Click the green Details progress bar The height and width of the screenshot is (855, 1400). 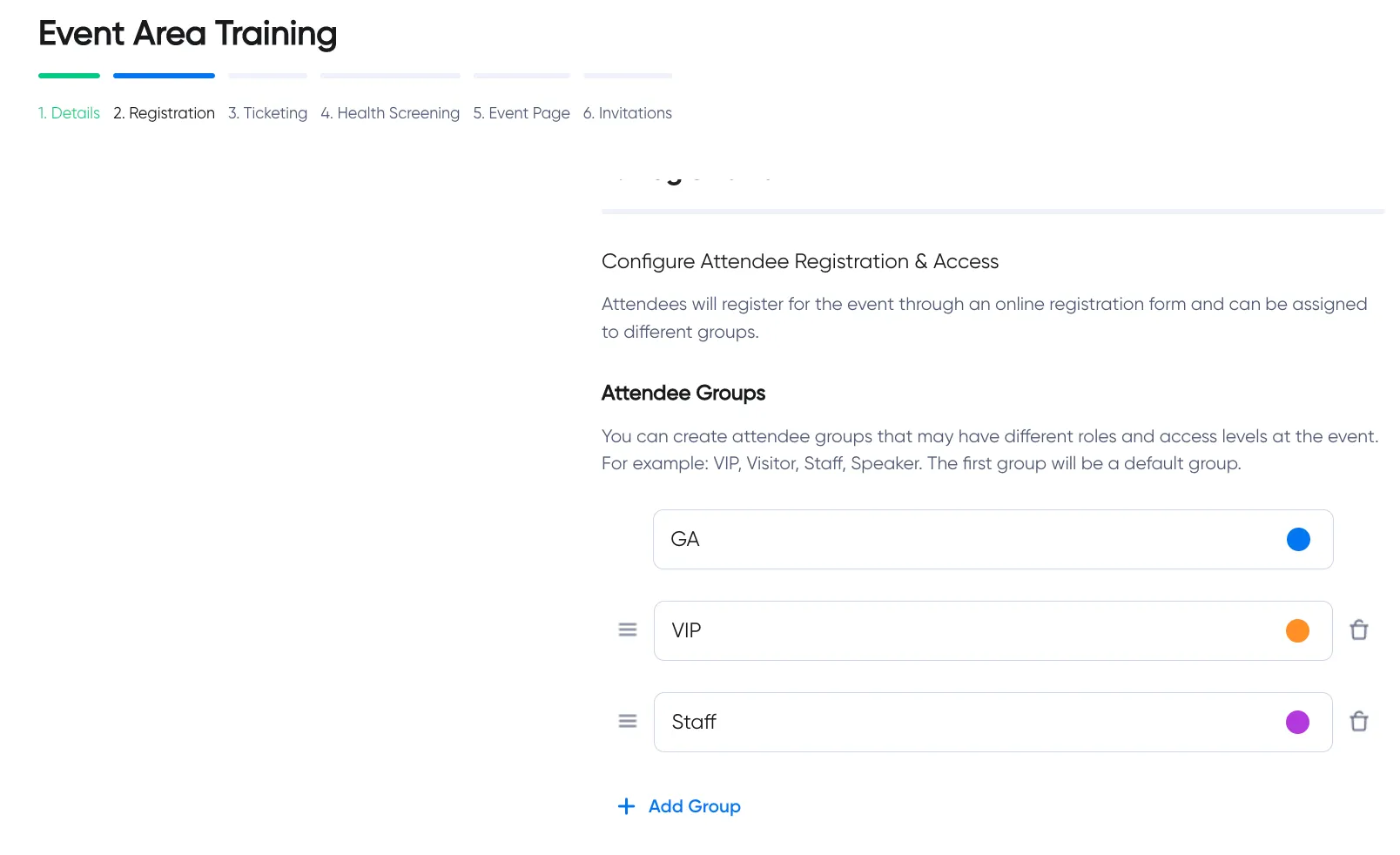(x=69, y=76)
